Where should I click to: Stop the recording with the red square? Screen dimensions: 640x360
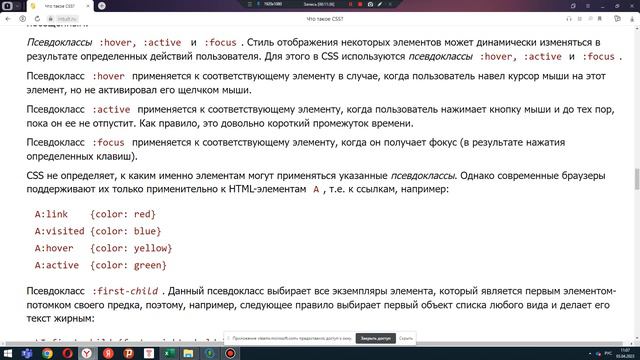[360, 4]
